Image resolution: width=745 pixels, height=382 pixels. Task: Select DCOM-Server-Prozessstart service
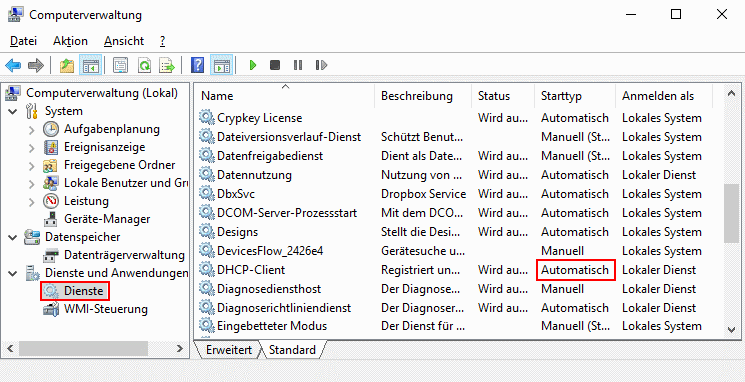coord(287,213)
